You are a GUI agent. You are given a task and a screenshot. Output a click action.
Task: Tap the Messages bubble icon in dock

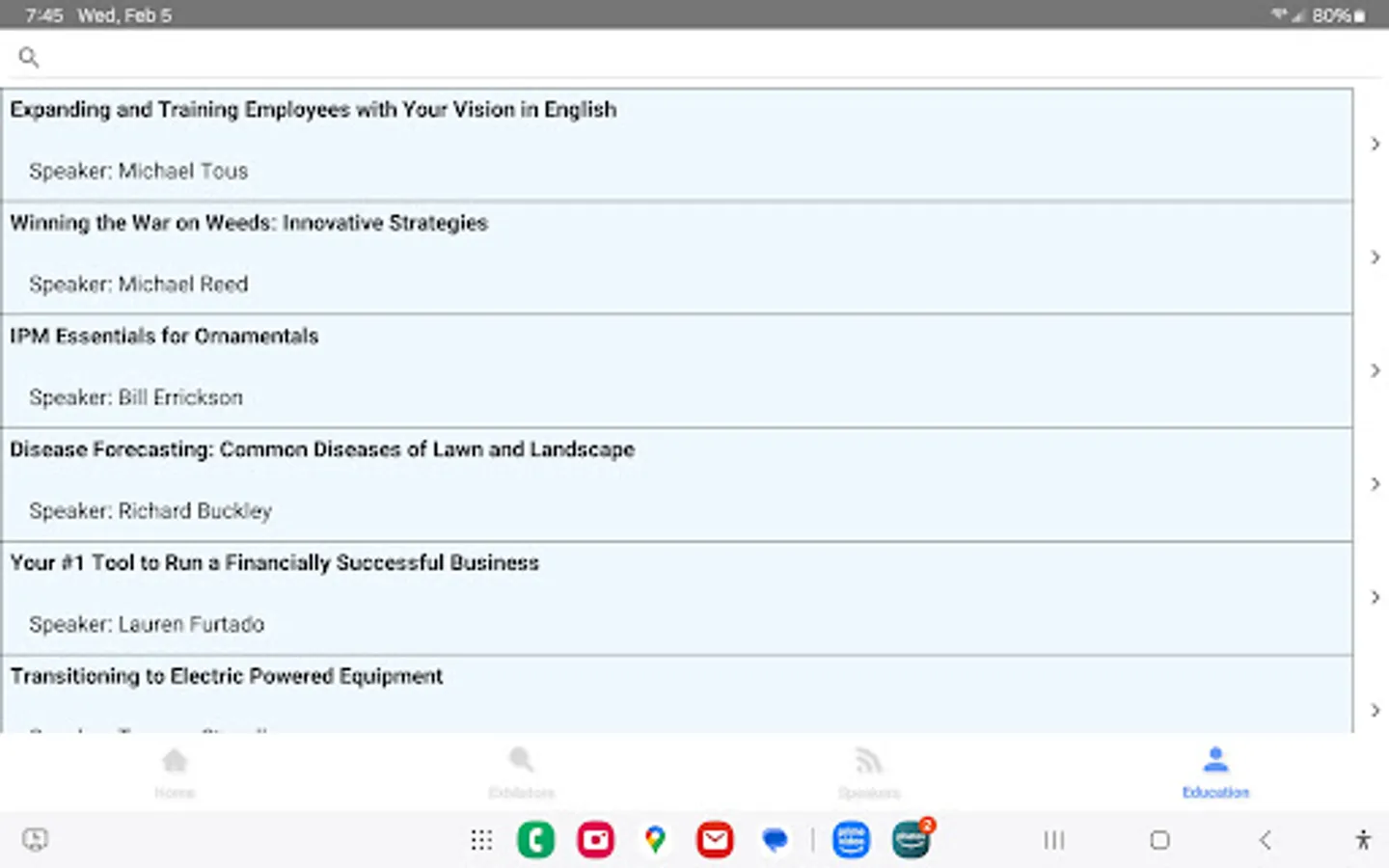[774, 839]
